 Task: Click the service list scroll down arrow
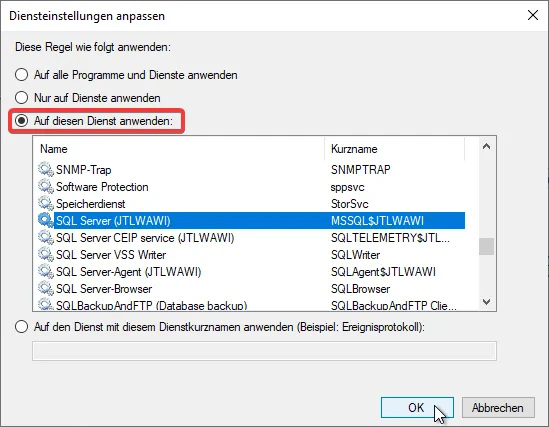pos(486,302)
